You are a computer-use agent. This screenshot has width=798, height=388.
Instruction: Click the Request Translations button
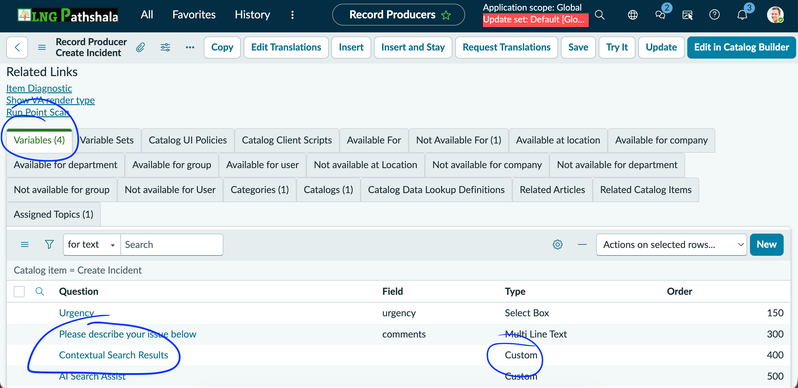coord(506,47)
